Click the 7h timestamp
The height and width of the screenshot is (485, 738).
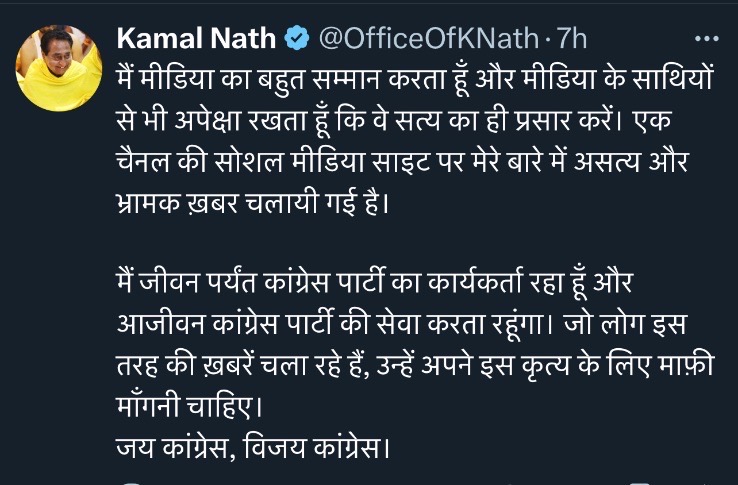(571, 39)
